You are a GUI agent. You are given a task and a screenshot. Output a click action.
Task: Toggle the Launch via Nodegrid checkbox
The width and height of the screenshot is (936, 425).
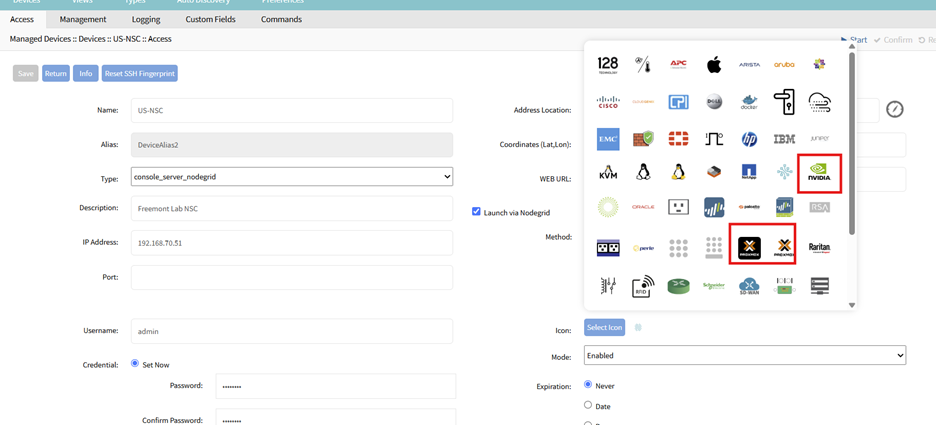click(x=476, y=211)
